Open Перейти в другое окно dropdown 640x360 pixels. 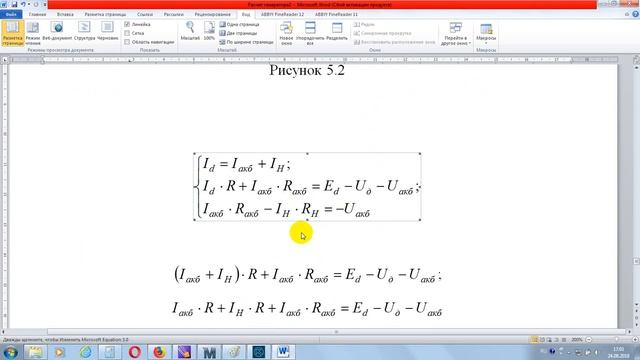click(x=456, y=33)
